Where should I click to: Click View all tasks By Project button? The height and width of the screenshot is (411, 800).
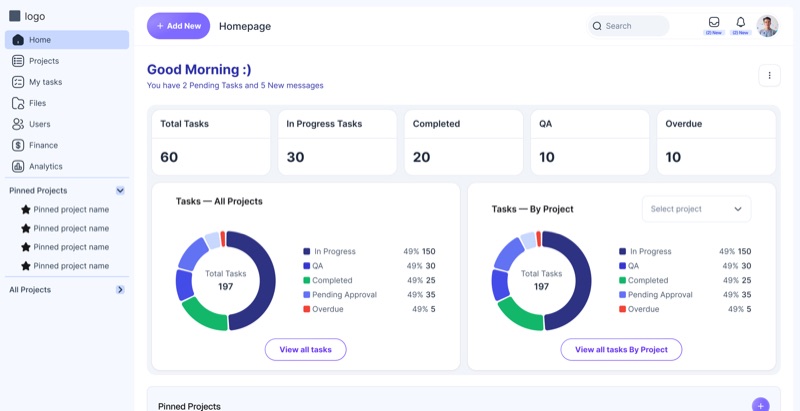click(621, 350)
